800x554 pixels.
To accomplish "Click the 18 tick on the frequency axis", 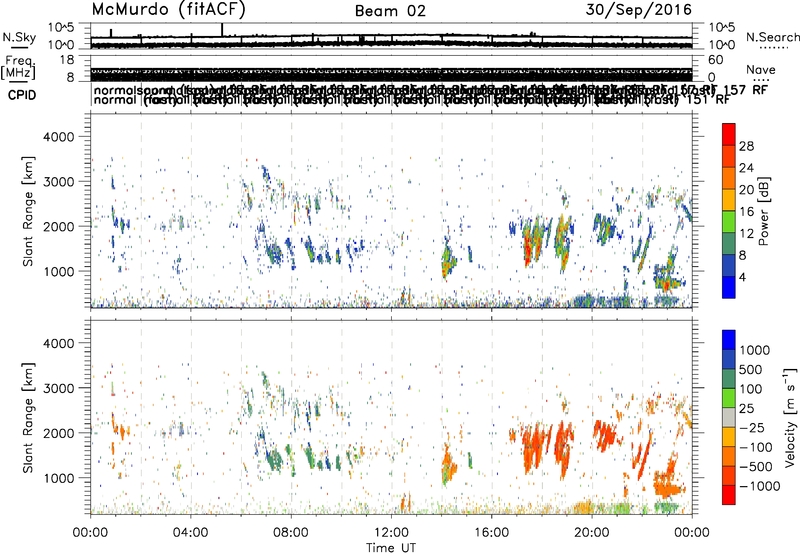I will click(x=67, y=60).
